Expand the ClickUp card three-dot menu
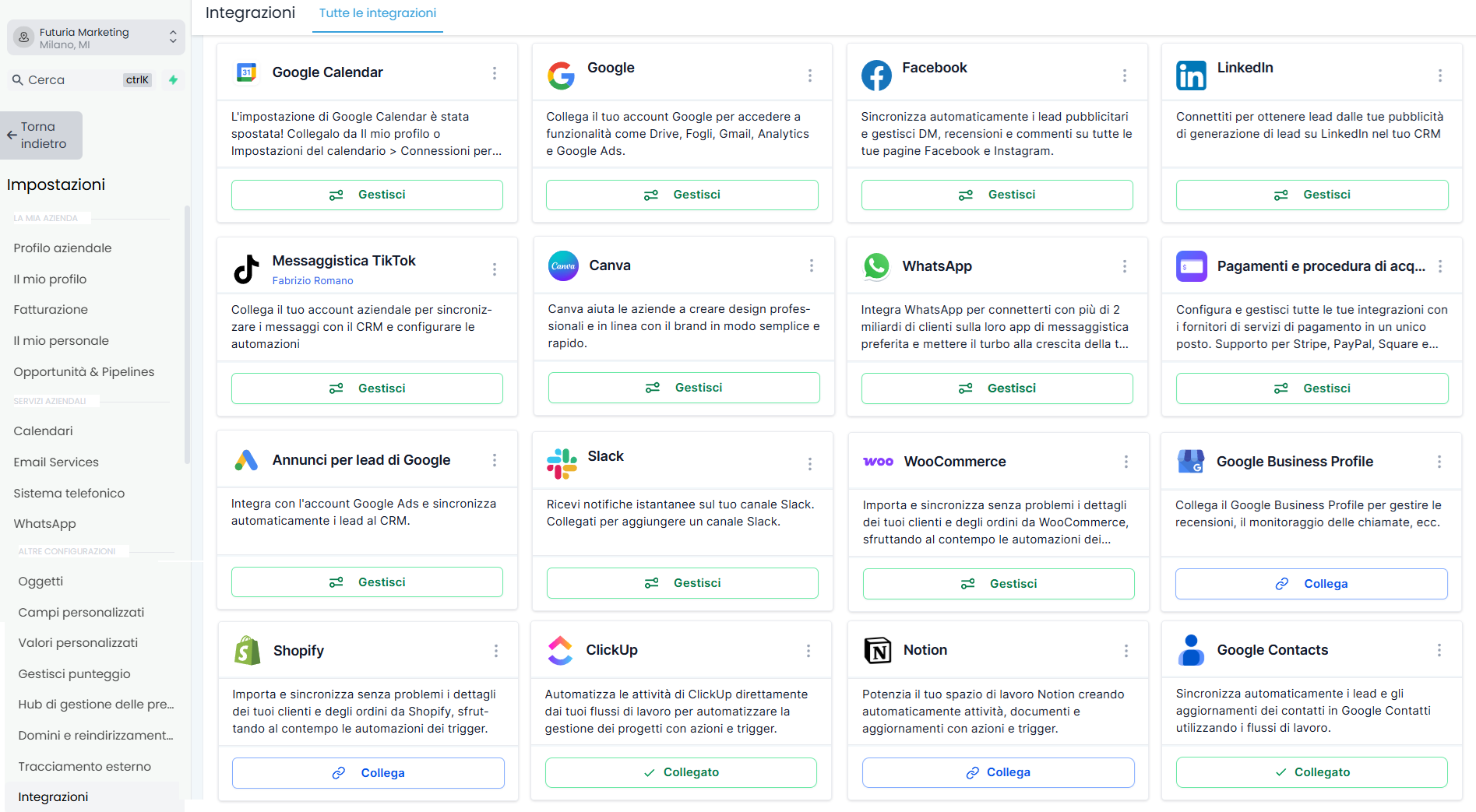 (x=808, y=650)
